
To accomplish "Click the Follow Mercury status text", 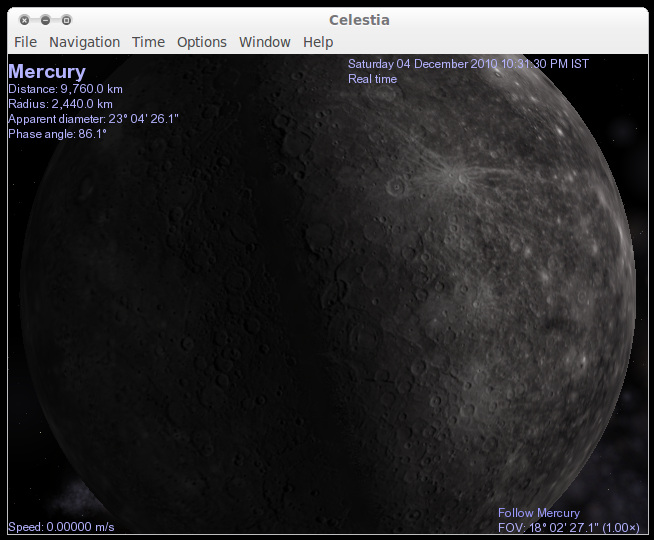I will click(539, 512).
